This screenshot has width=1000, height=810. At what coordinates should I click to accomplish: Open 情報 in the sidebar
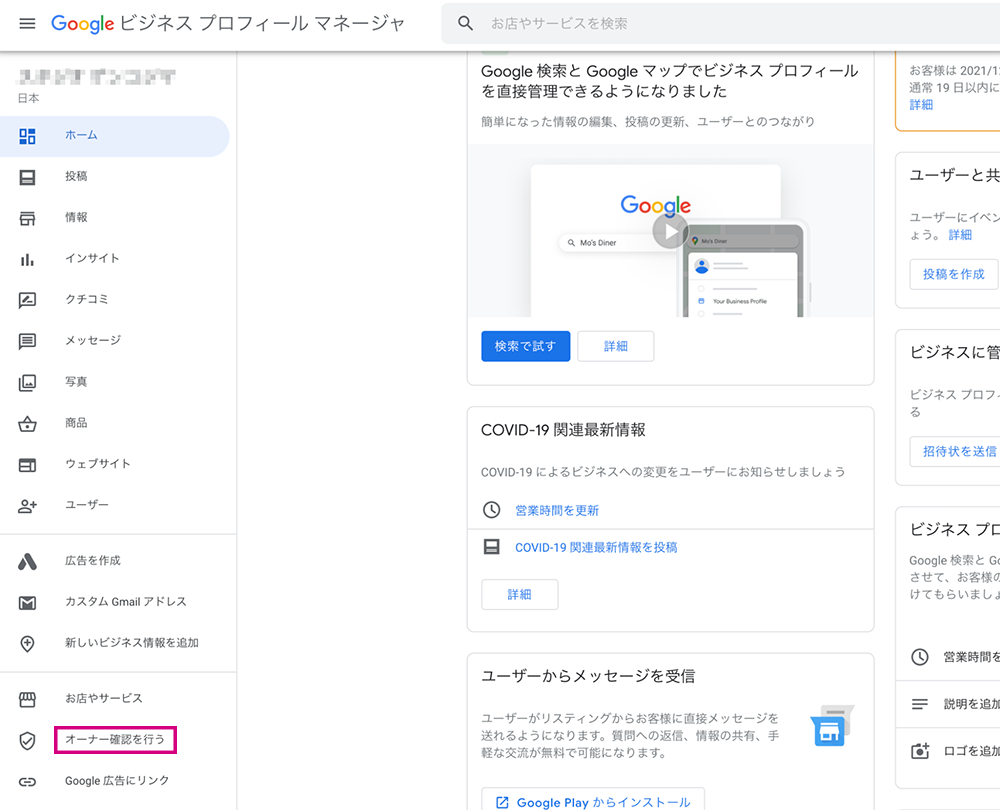coord(115,217)
